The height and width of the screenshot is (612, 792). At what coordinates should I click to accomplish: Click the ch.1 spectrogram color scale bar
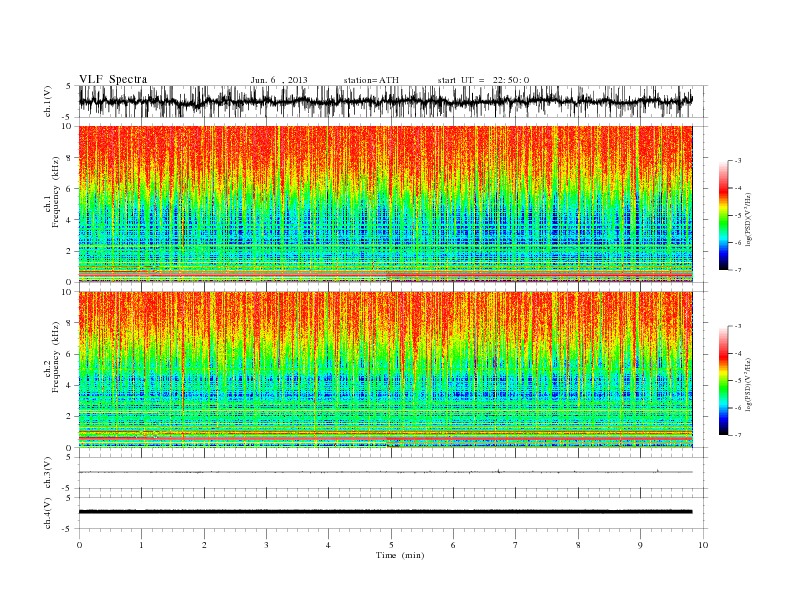(x=723, y=215)
